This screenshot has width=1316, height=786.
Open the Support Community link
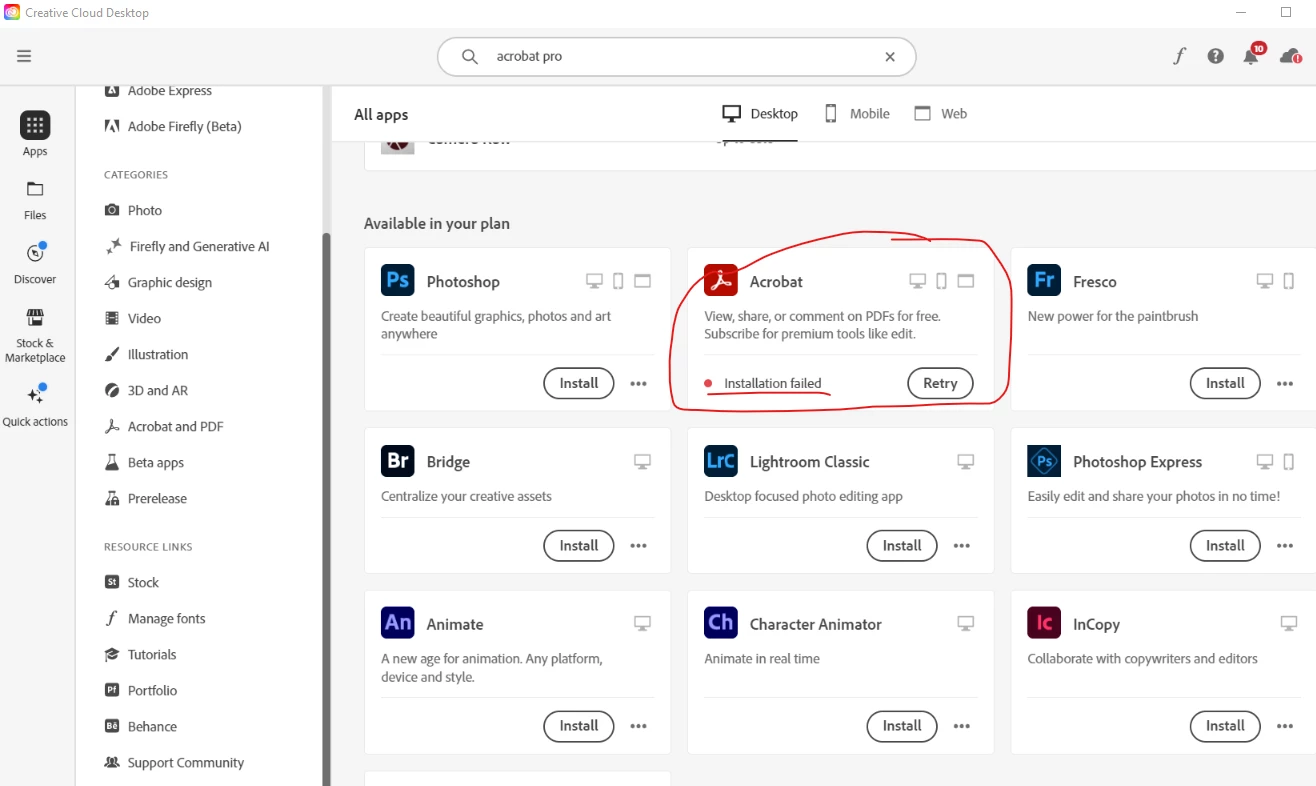click(x=174, y=762)
